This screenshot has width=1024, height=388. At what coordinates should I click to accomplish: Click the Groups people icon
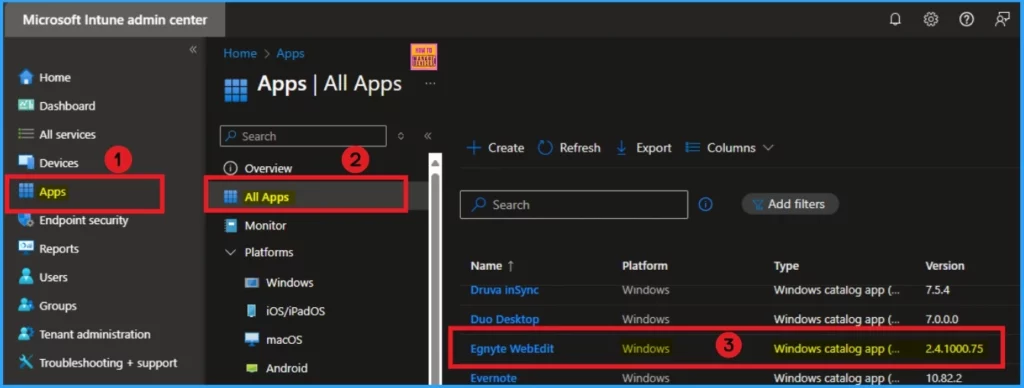pos(26,306)
